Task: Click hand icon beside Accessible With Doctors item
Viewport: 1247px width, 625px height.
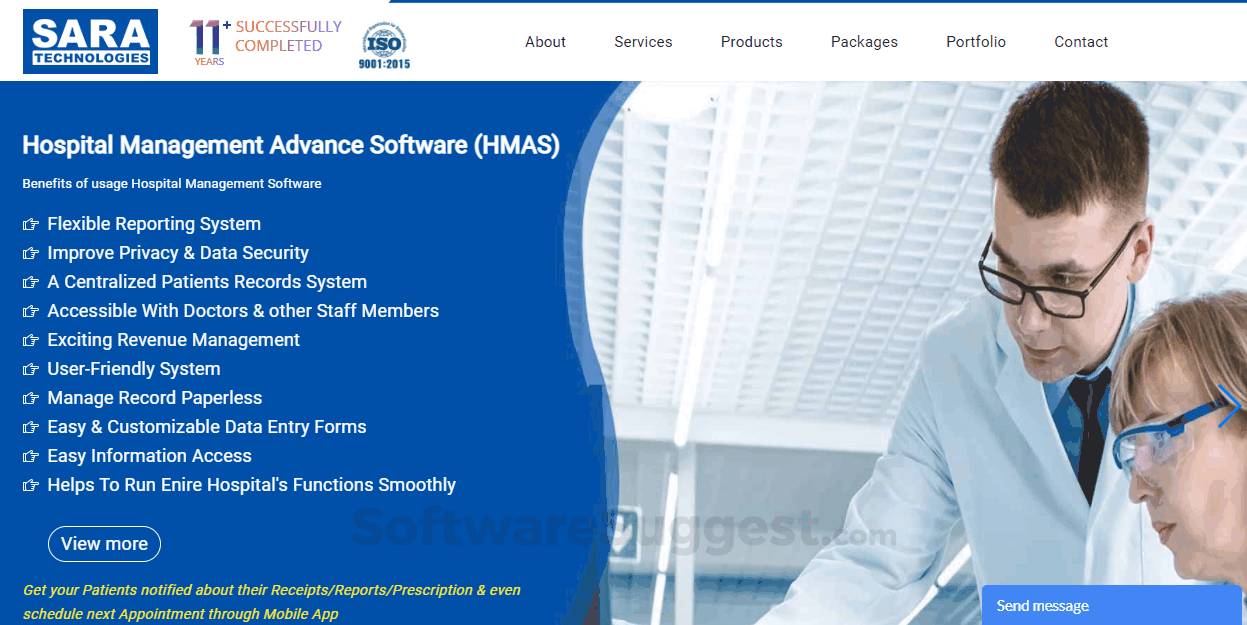Action: [31, 312]
